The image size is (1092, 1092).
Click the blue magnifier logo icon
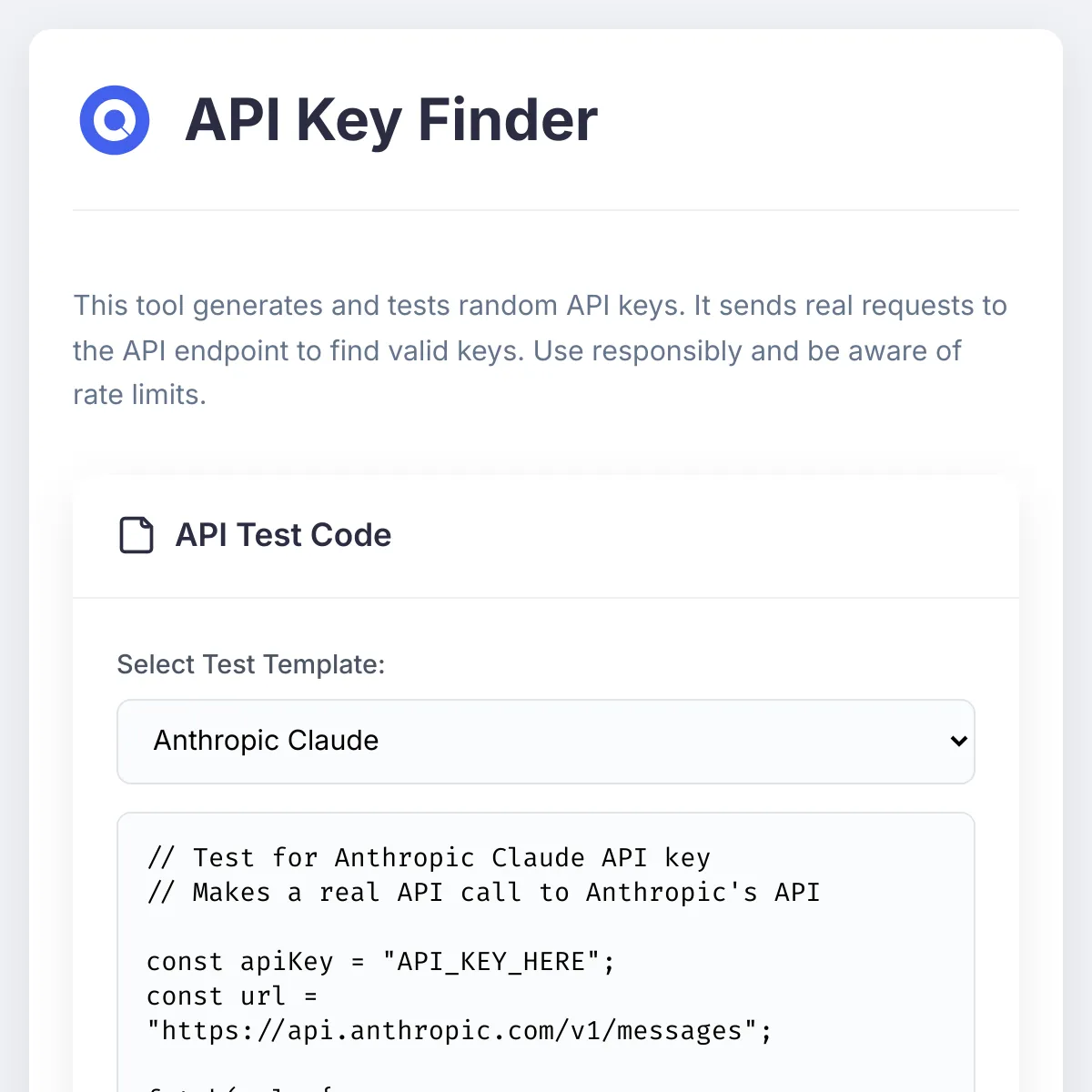point(115,120)
